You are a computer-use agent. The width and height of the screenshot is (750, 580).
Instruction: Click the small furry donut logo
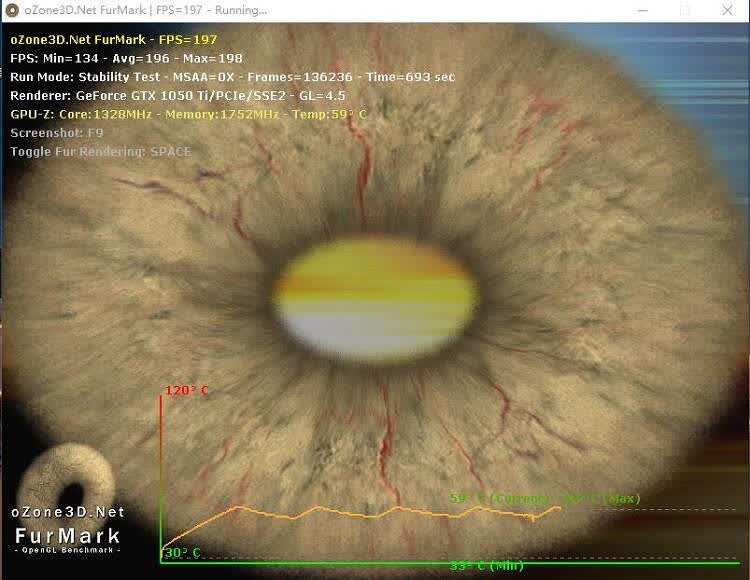point(67,480)
